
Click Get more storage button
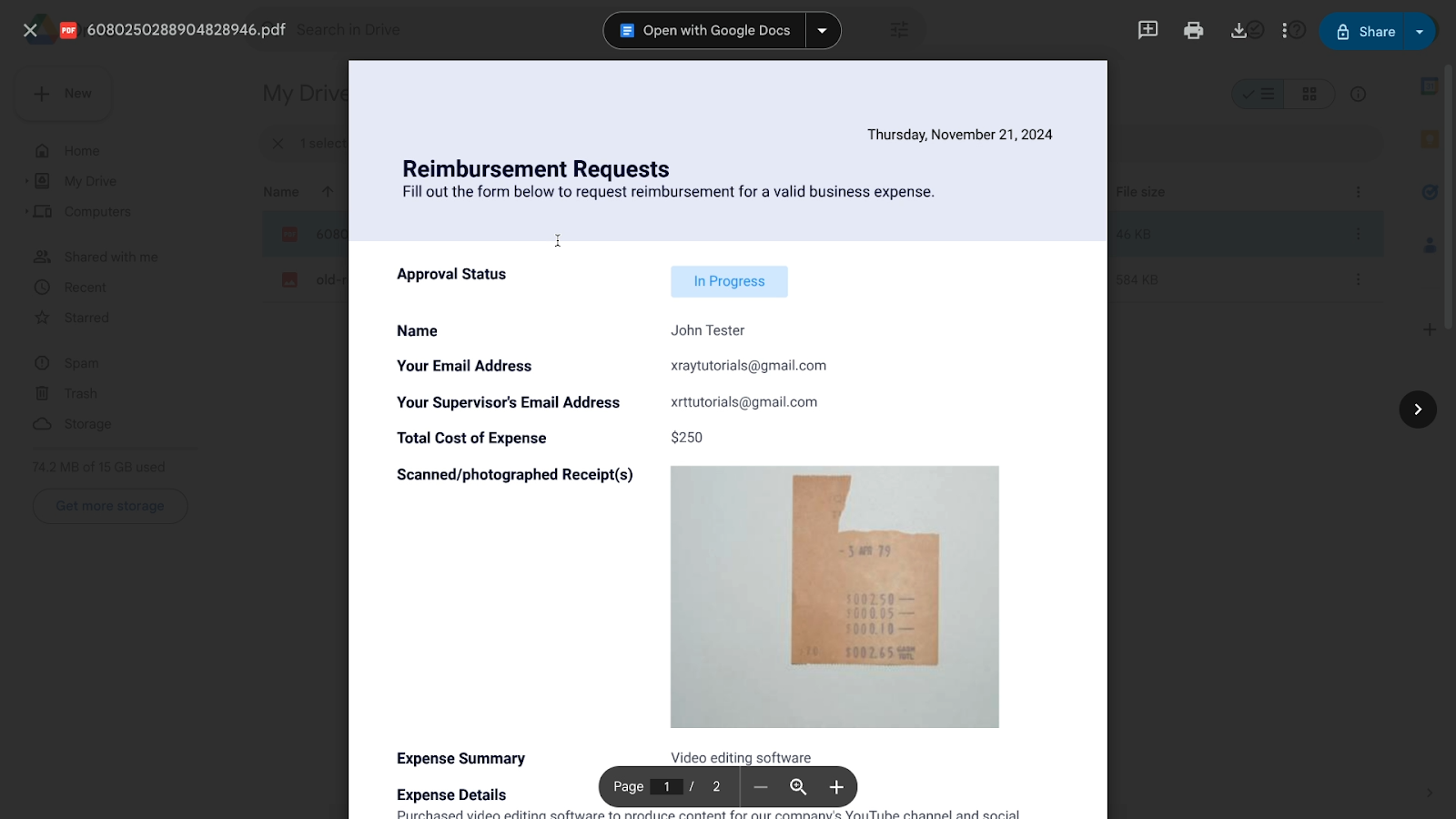point(110,506)
